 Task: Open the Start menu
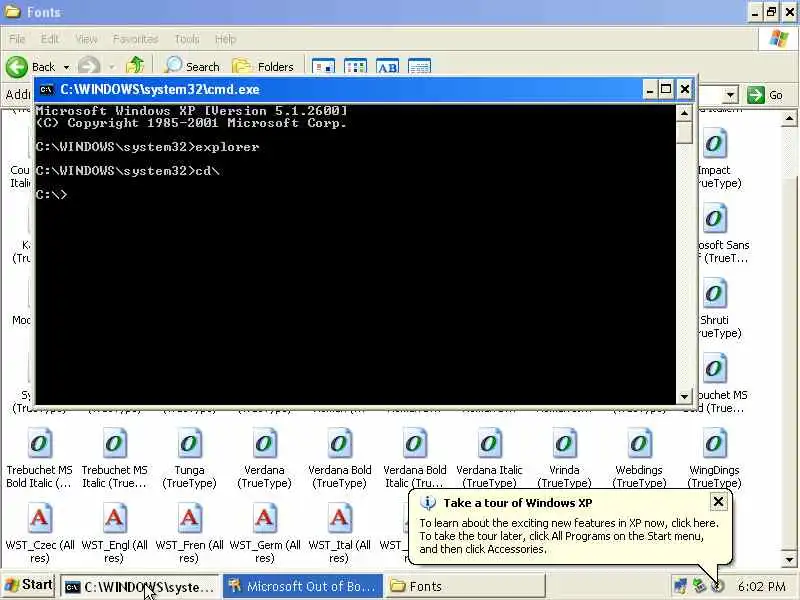(x=29, y=585)
